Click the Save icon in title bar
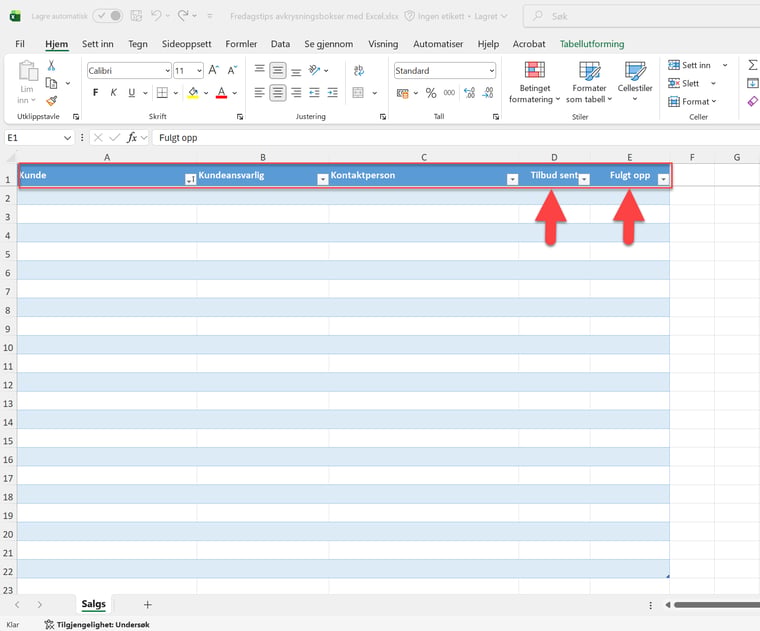Screen dimensions: 760x631 click(137, 16)
